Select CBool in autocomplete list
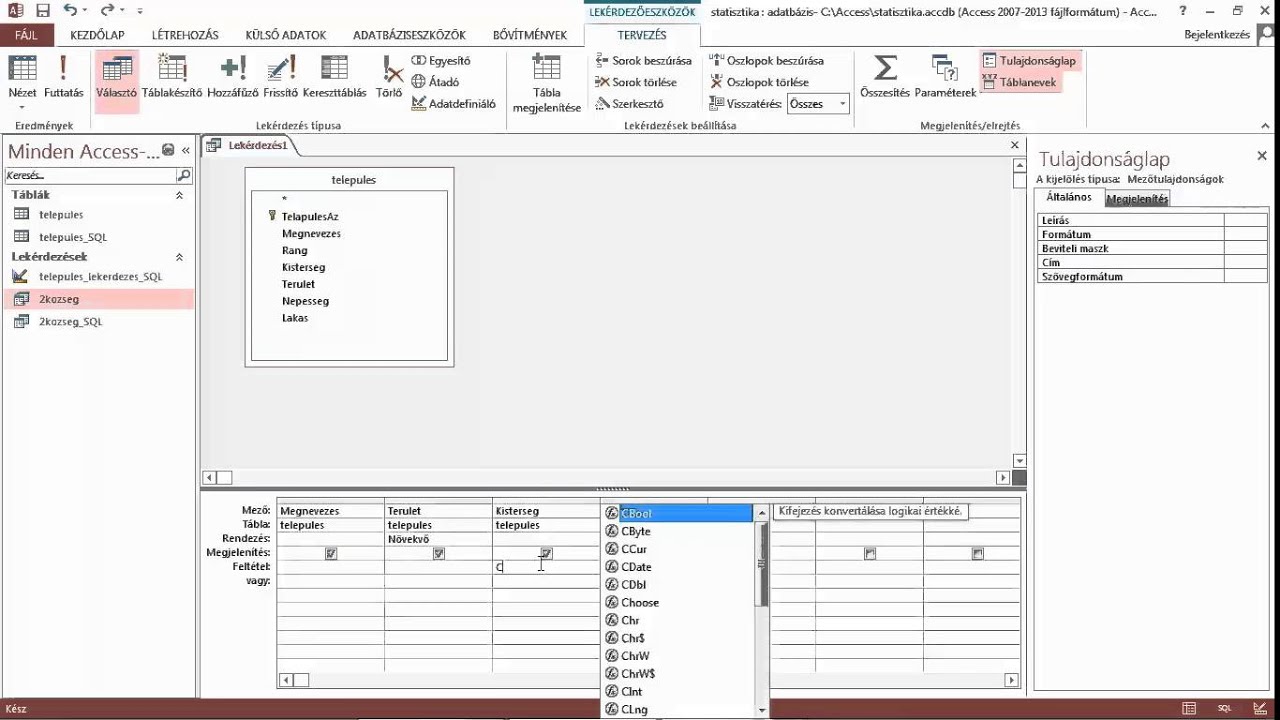 [x=678, y=513]
